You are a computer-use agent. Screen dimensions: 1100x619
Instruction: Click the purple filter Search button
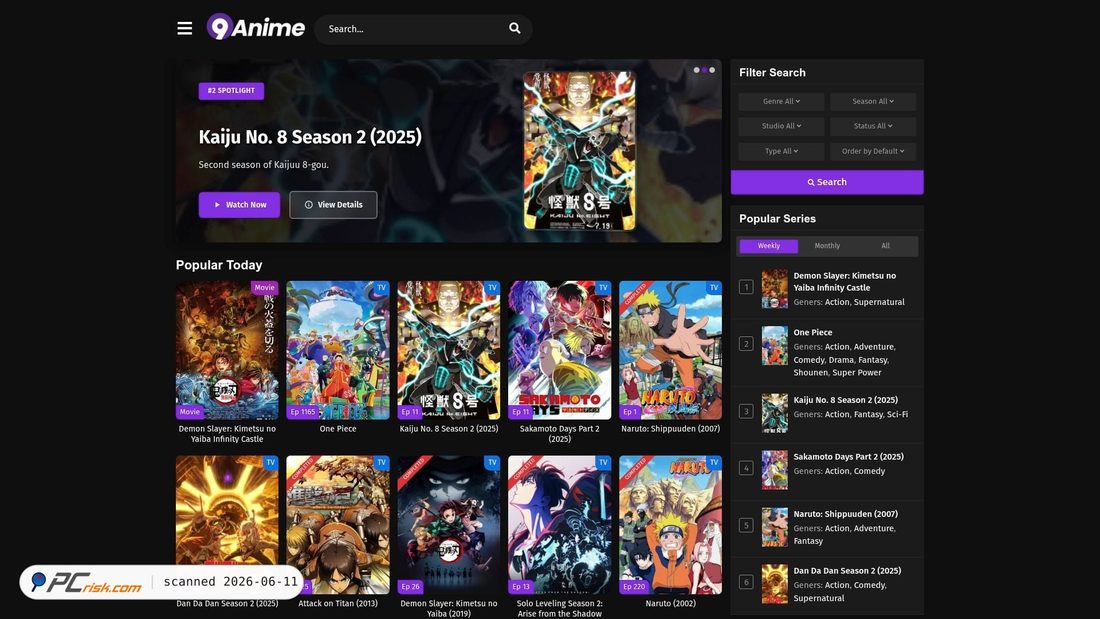pos(827,182)
